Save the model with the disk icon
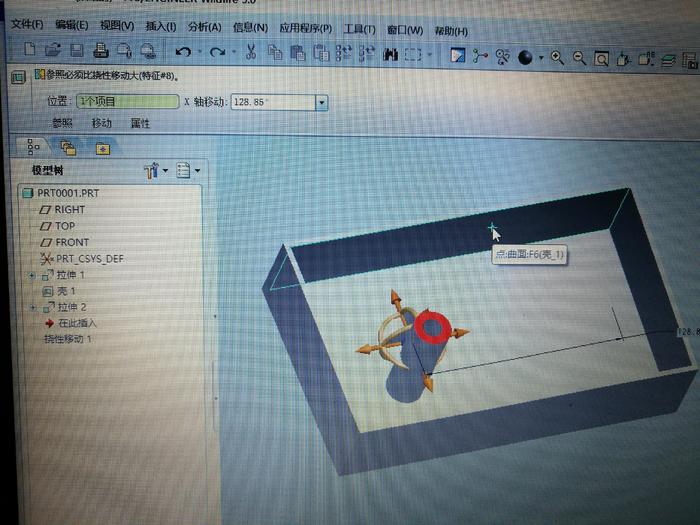700x525 pixels. point(76,50)
